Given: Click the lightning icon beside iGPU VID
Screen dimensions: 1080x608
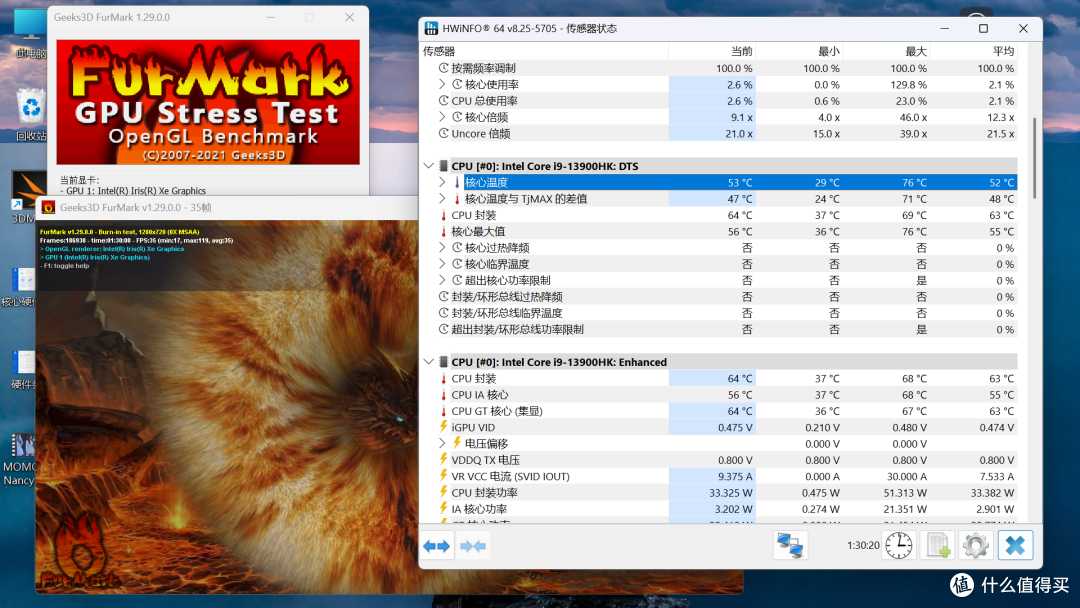Looking at the screenshot, I should pyautogui.click(x=444, y=427).
